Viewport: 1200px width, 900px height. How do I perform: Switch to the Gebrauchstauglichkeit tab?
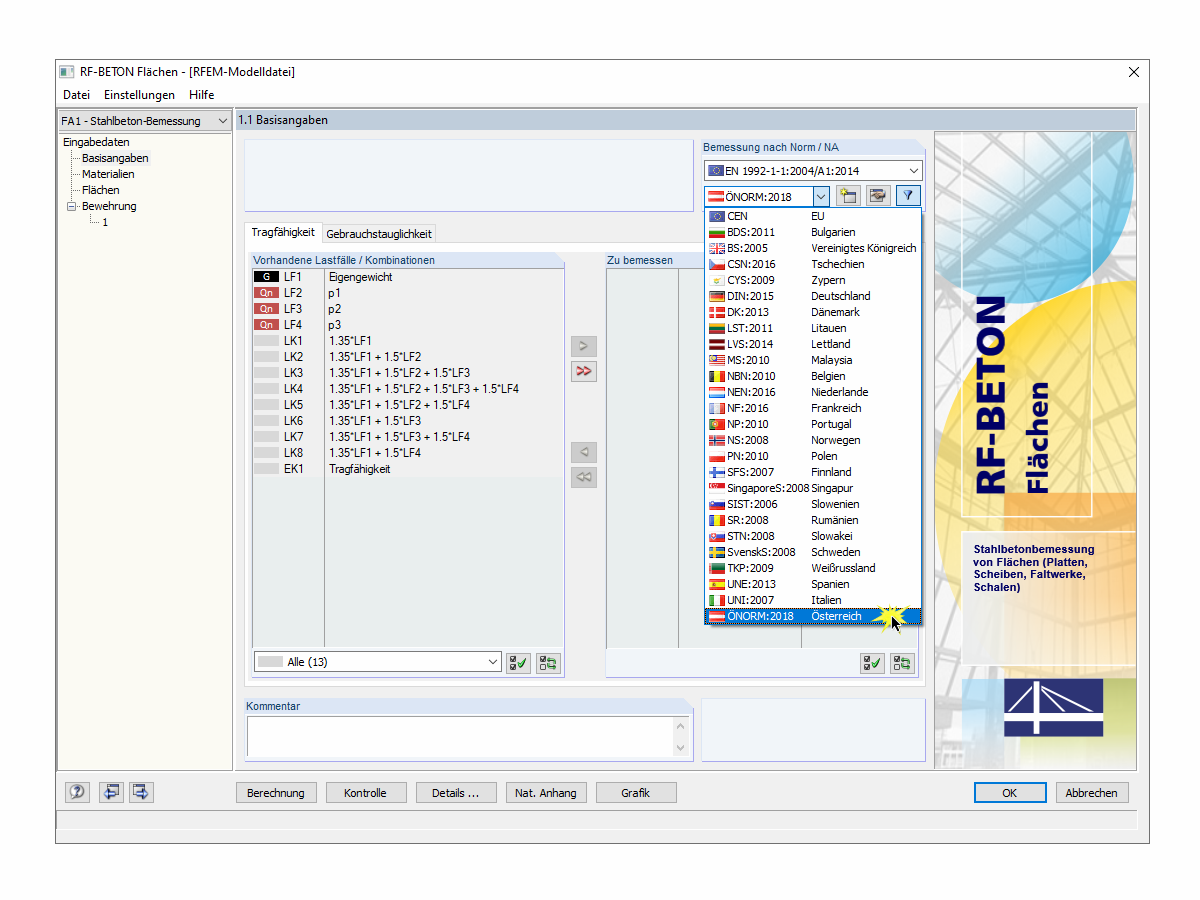[379, 234]
